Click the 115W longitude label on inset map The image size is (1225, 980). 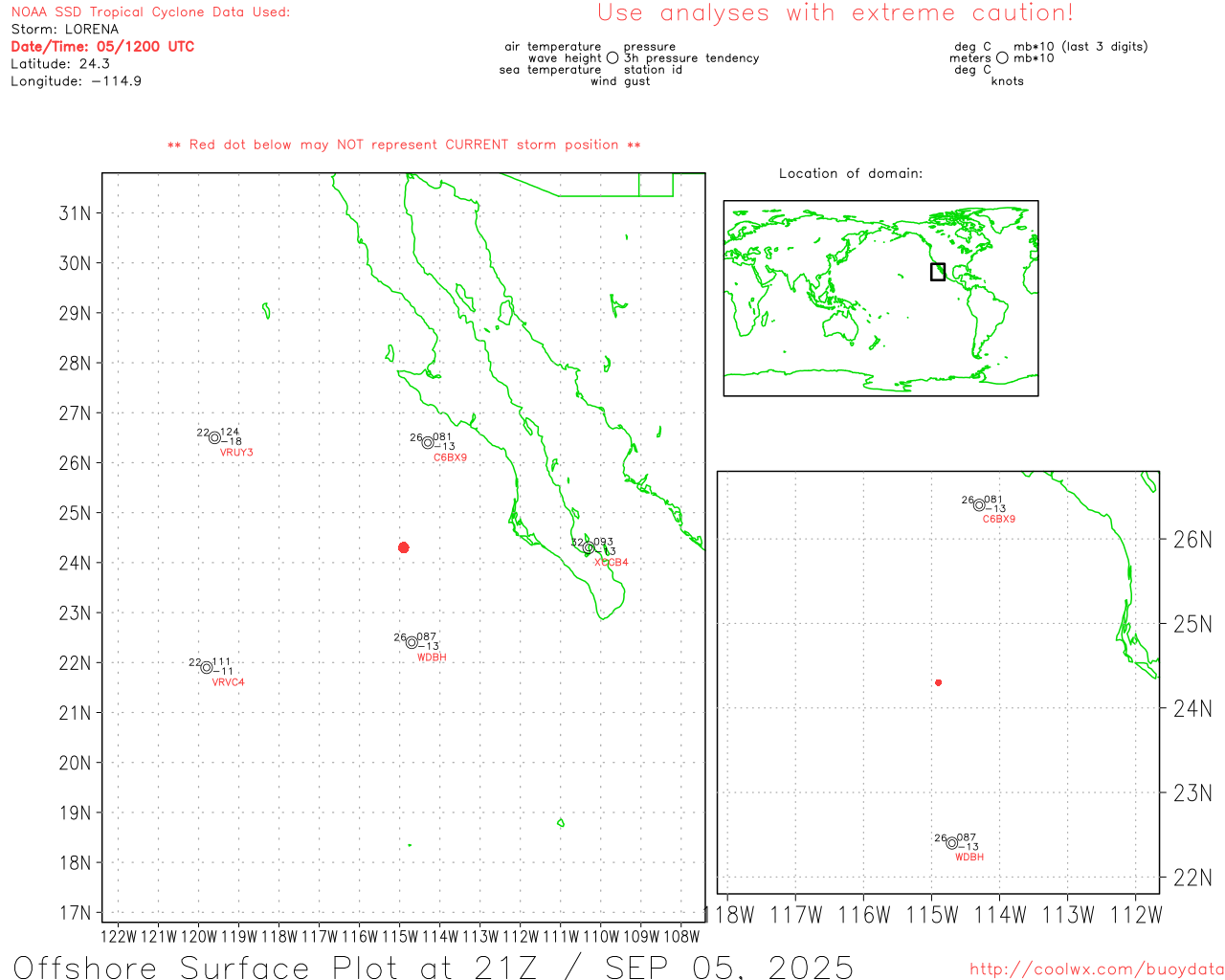point(932,915)
